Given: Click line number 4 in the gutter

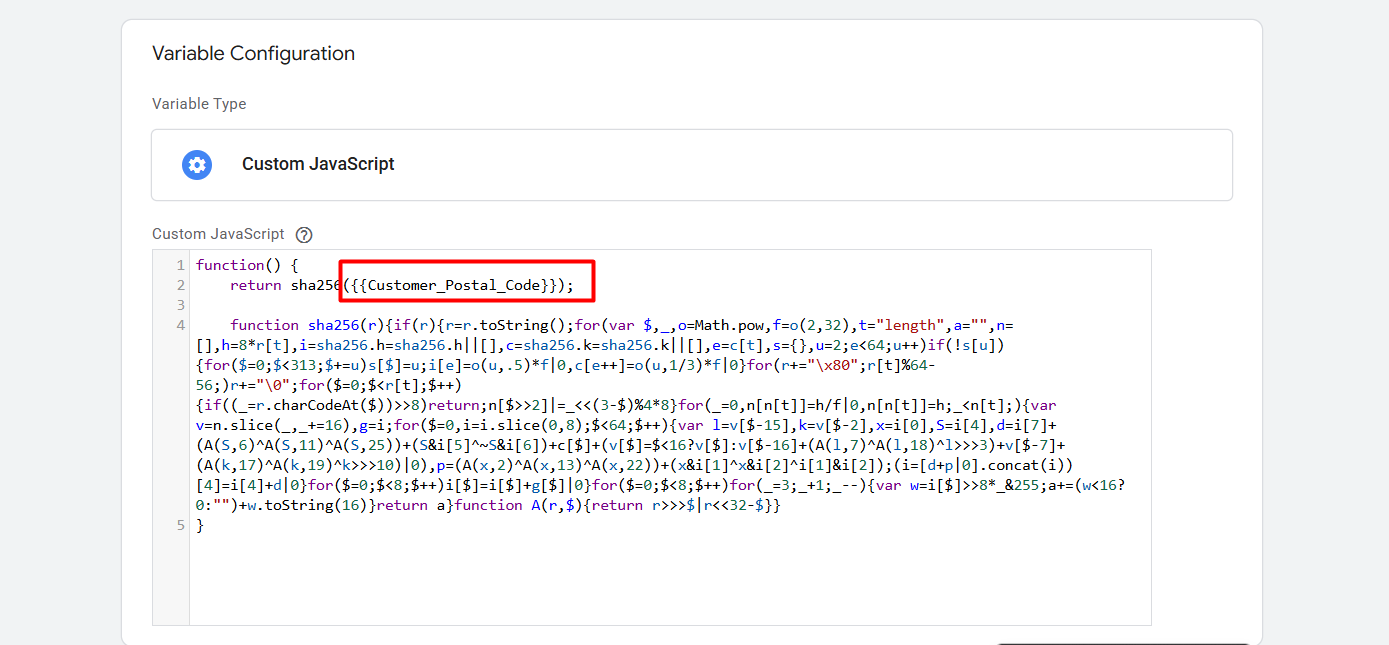Looking at the screenshot, I should (180, 325).
